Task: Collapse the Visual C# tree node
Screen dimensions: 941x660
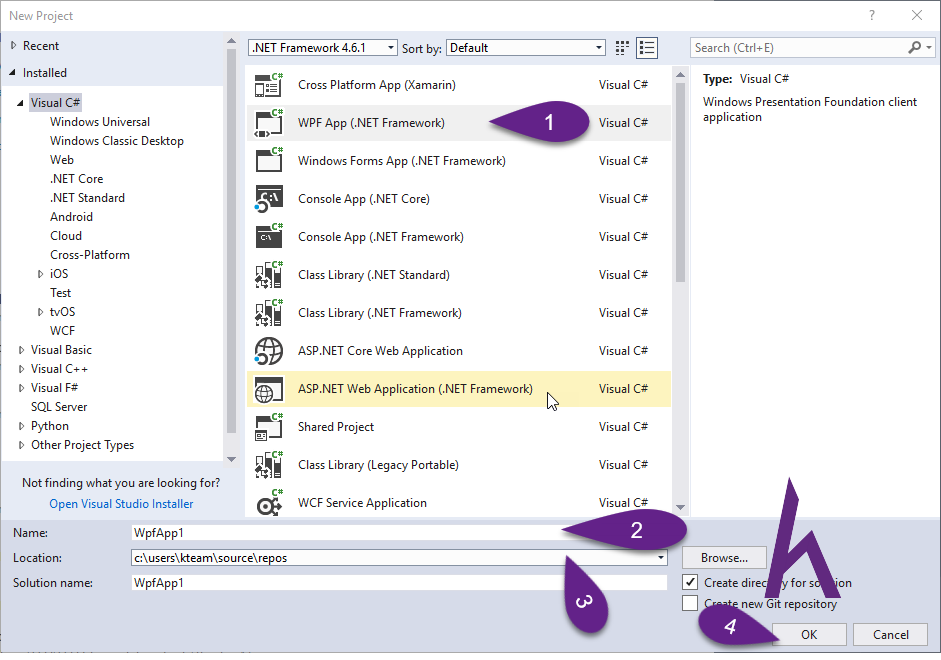Action: (20, 103)
